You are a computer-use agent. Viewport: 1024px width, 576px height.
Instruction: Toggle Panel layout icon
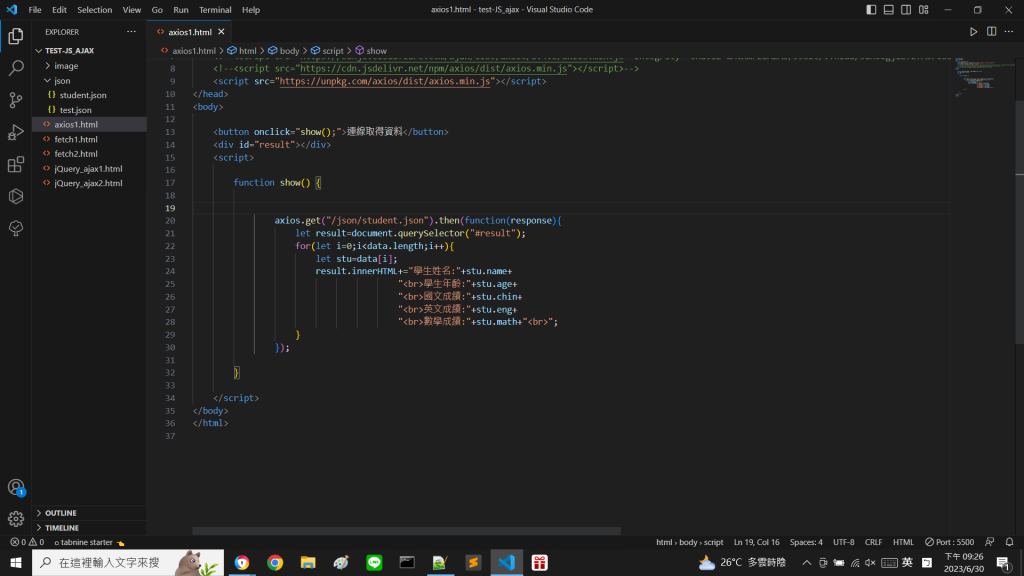click(x=889, y=10)
